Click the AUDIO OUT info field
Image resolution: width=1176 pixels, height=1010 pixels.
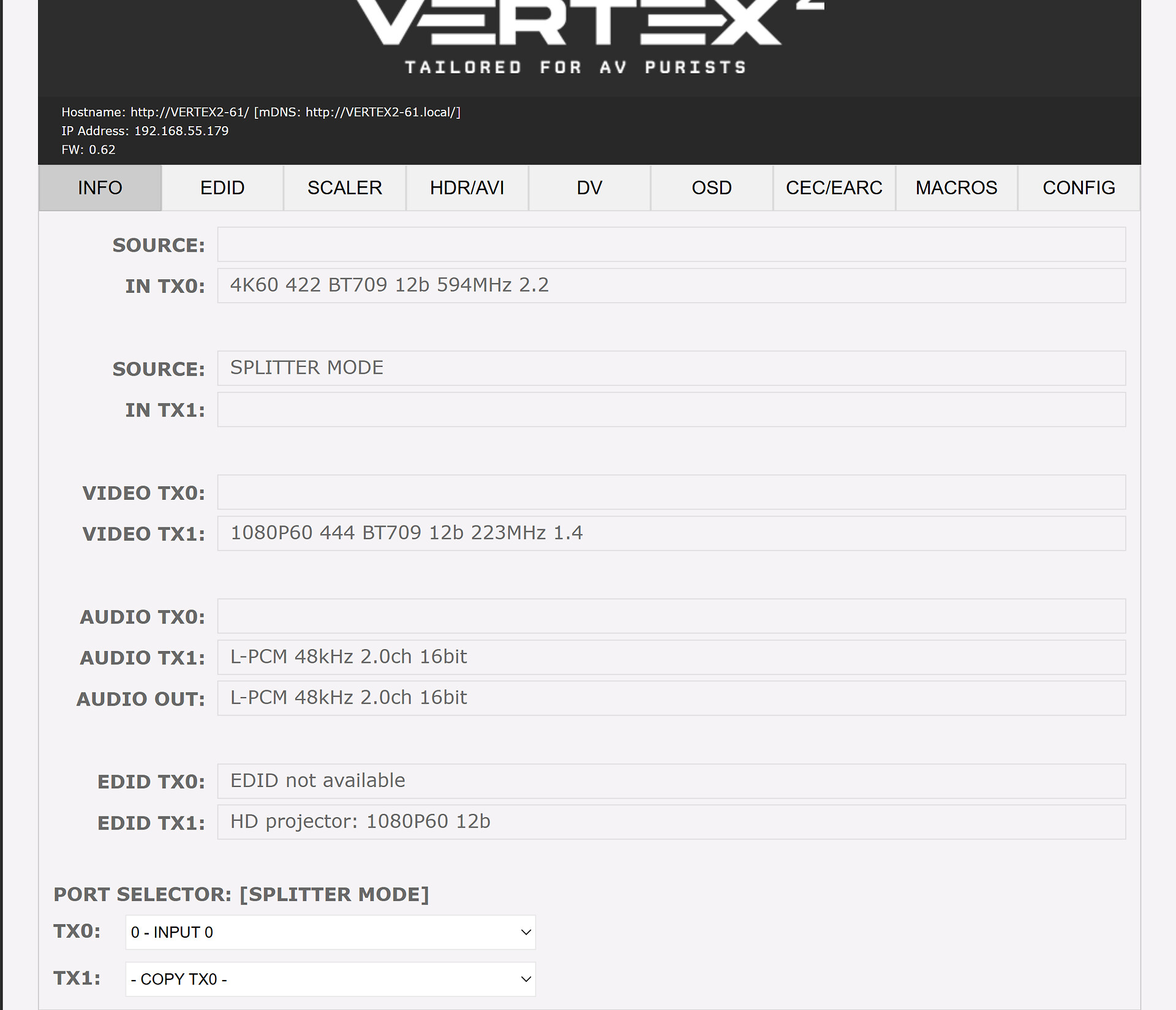[x=671, y=698]
